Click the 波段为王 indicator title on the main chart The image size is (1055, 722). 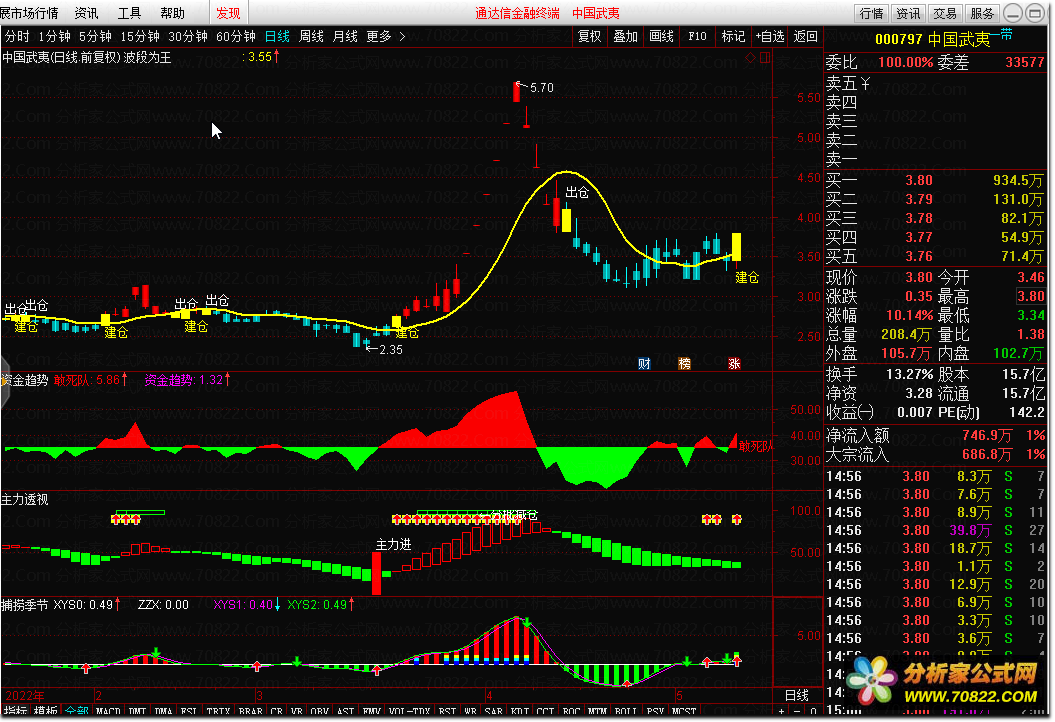[x=147, y=58]
